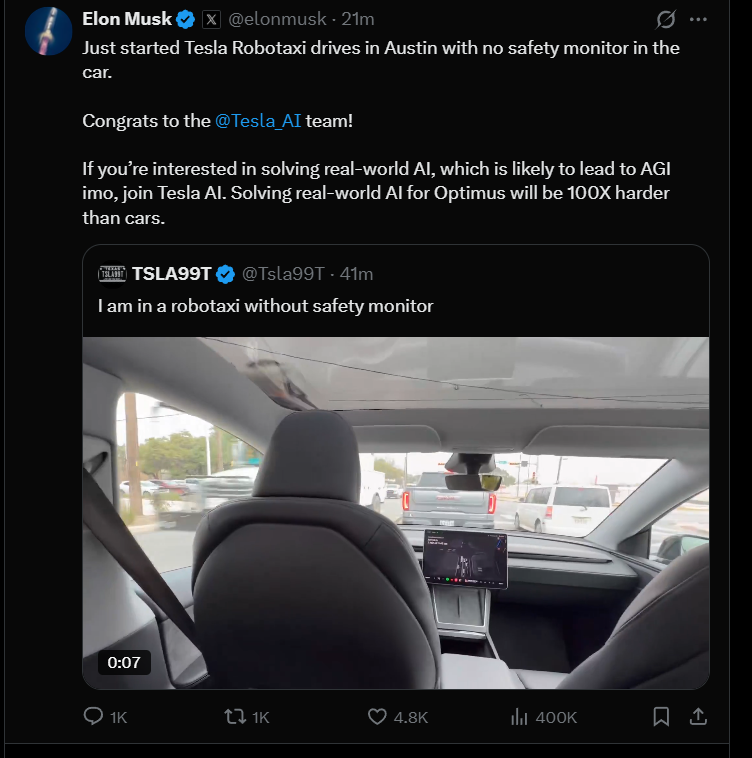Screen dimensions: 752x758
Task: Click the 0:07 video duration badge
Action: (124, 661)
